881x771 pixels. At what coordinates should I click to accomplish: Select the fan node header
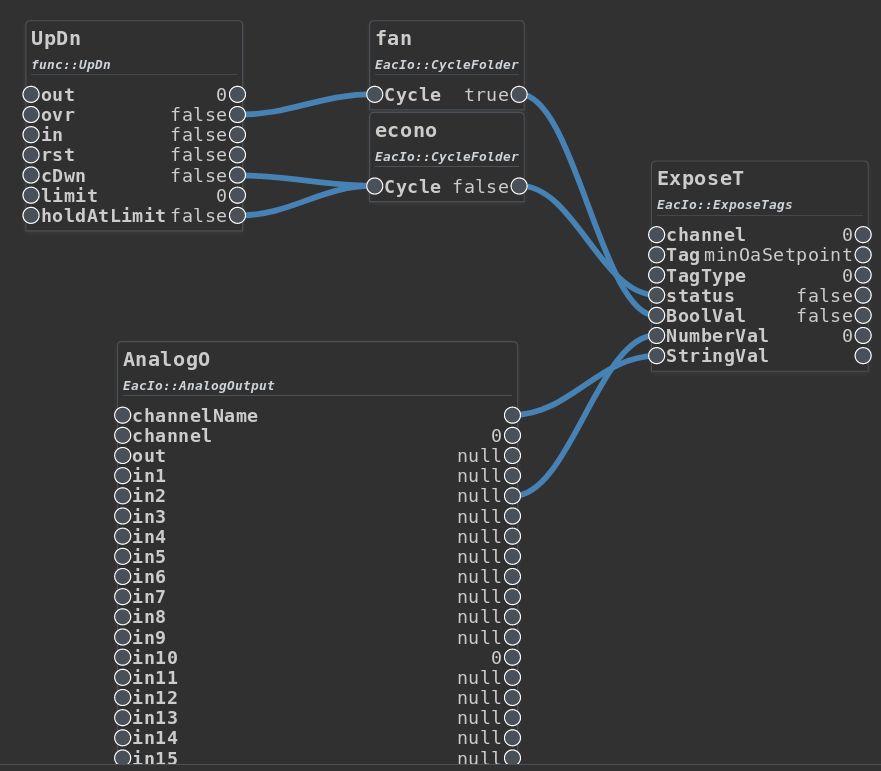point(392,38)
